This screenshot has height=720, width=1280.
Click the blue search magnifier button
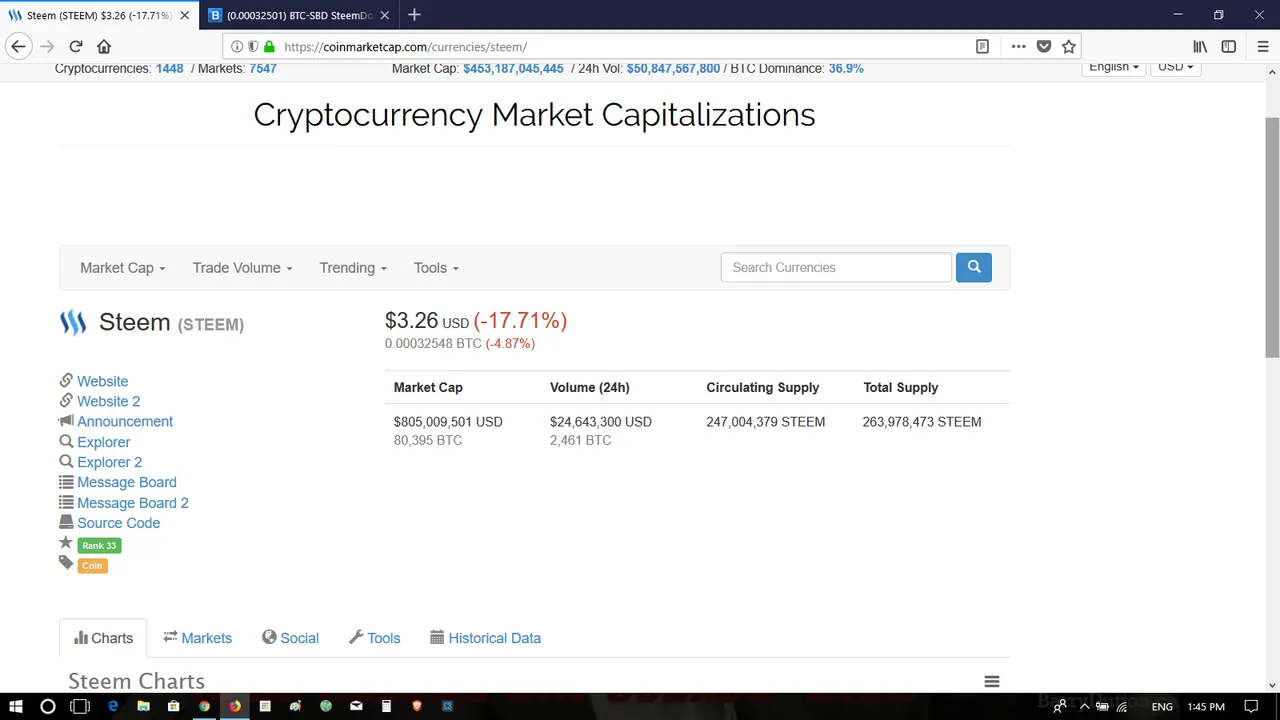(x=974, y=267)
